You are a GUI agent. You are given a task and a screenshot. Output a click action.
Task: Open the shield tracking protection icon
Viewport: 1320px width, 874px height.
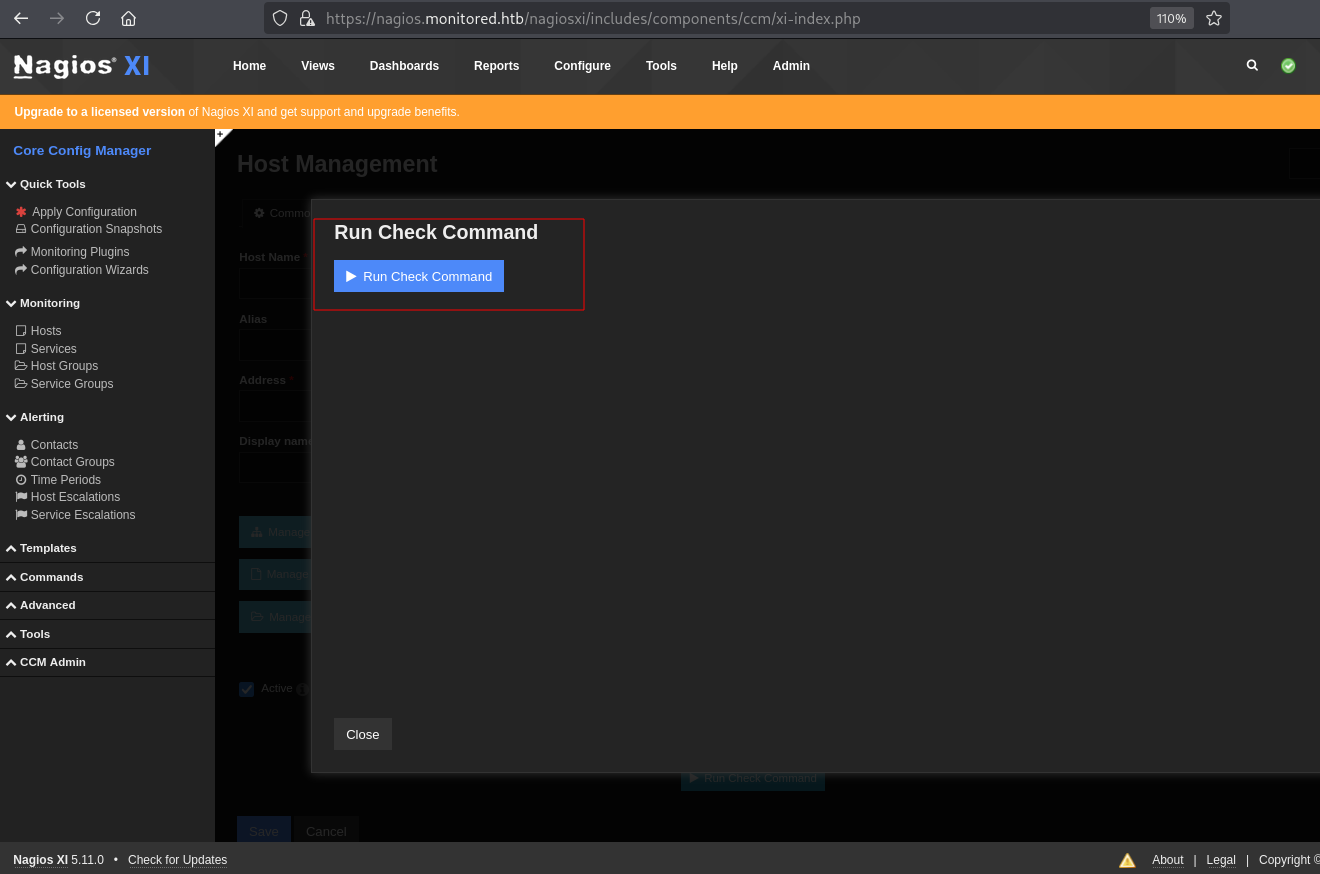pos(280,18)
